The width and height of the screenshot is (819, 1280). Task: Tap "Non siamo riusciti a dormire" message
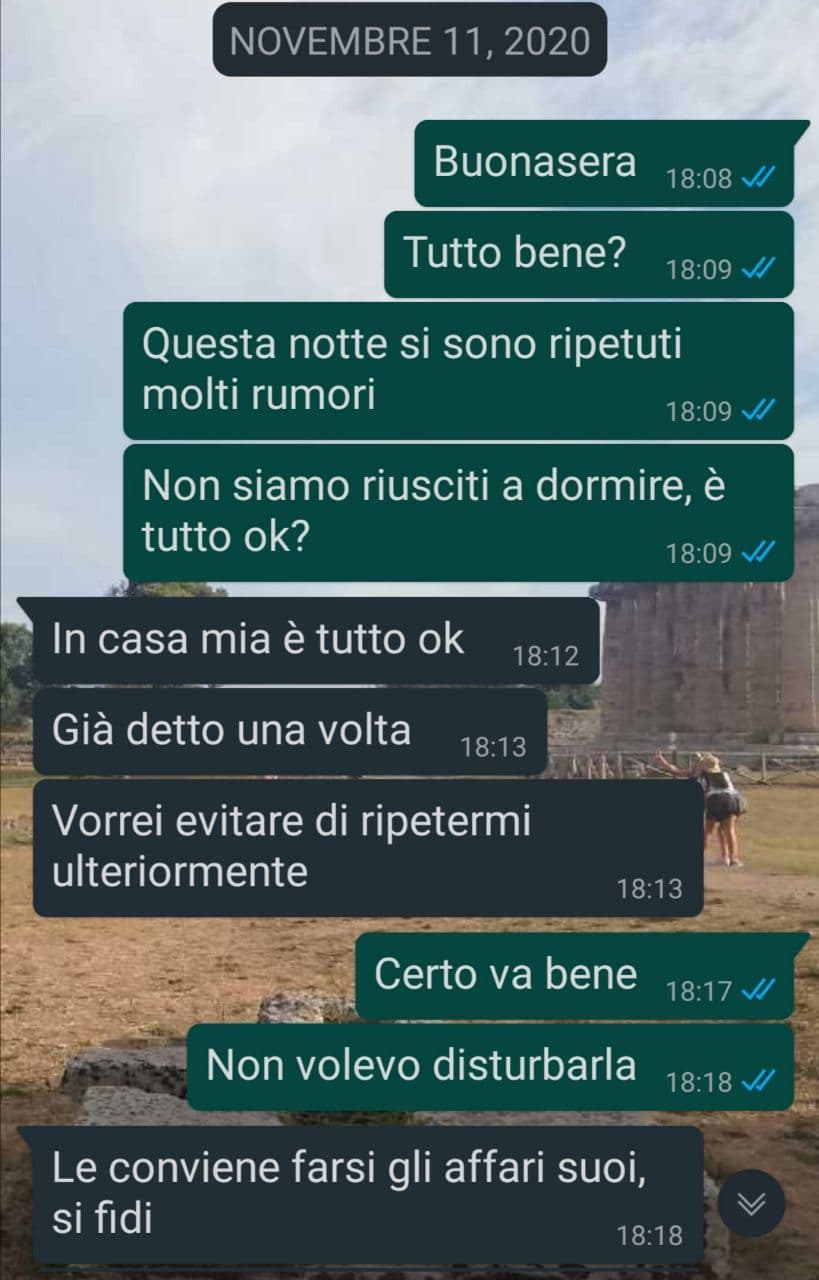pos(458,512)
